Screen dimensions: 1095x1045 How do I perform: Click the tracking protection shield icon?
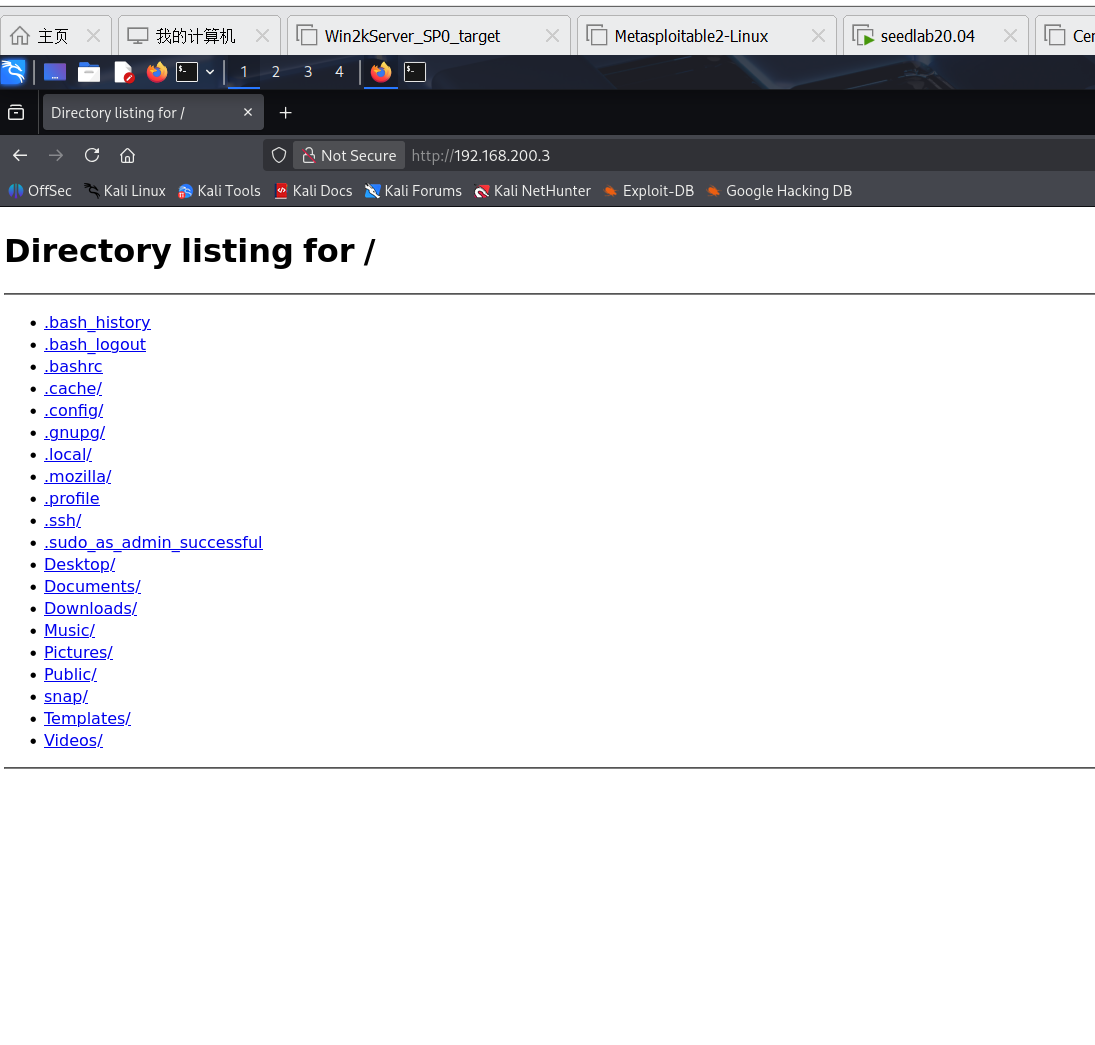(x=279, y=155)
